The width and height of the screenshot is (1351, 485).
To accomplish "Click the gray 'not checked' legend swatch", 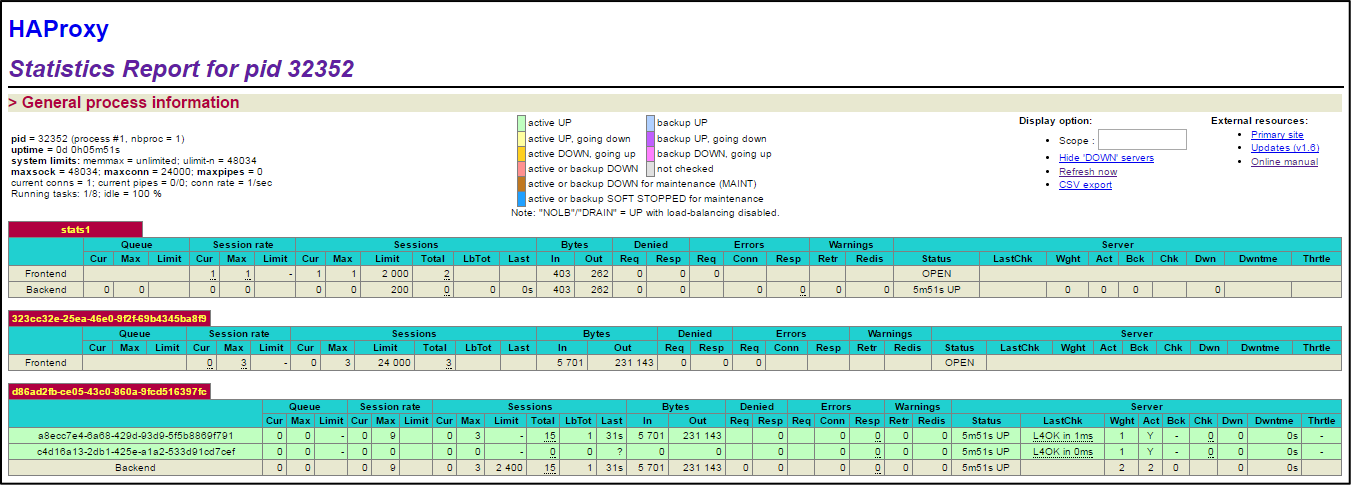I will pyautogui.click(x=650, y=169).
